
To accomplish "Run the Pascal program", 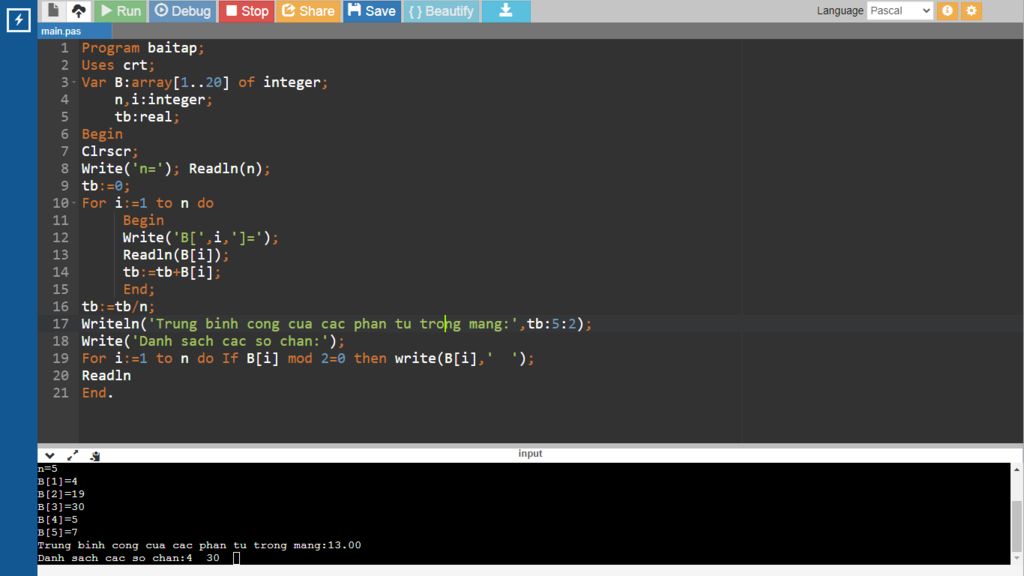I will tap(120, 10).
